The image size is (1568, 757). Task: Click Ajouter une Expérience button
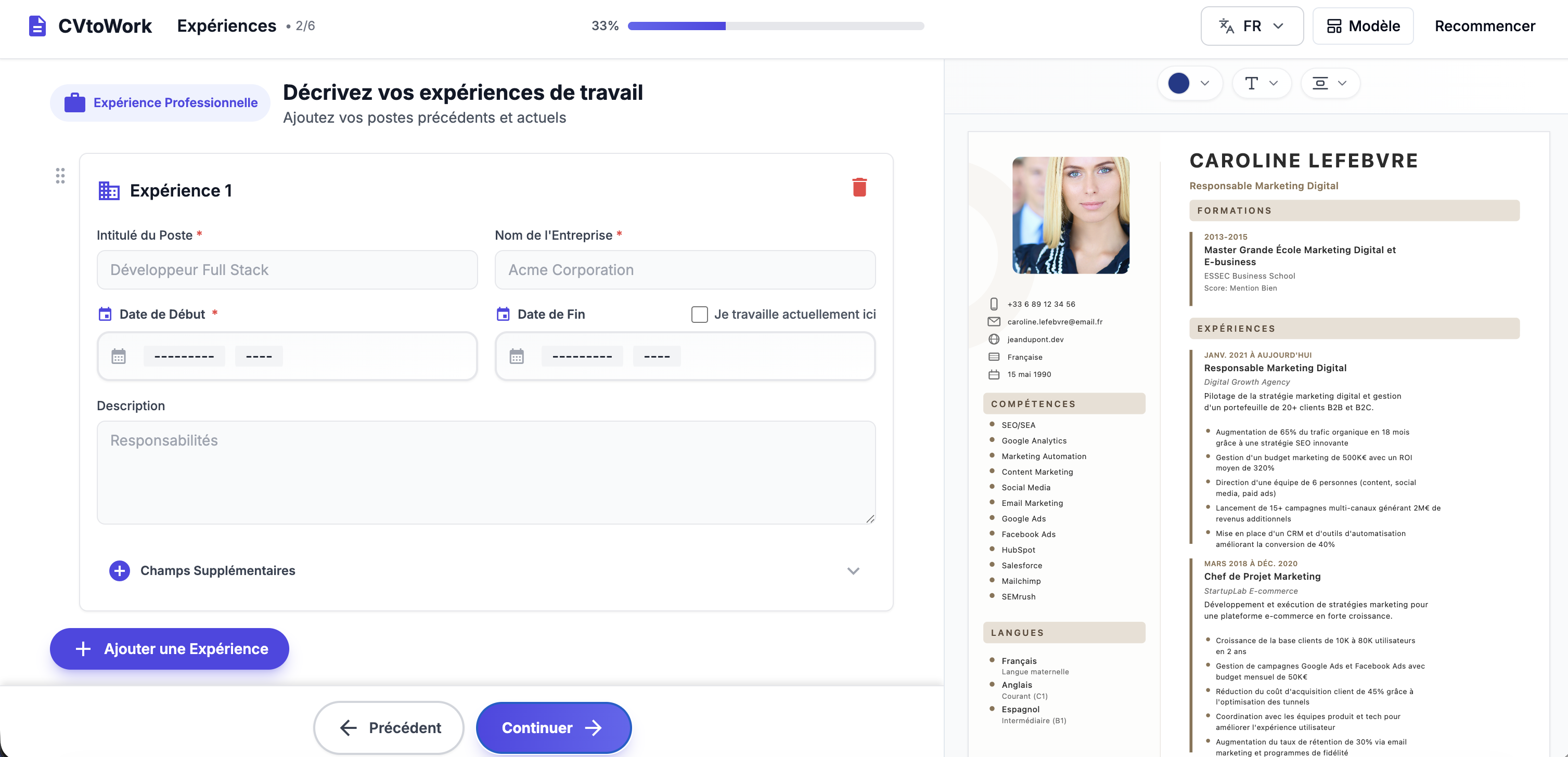point(169,649)
